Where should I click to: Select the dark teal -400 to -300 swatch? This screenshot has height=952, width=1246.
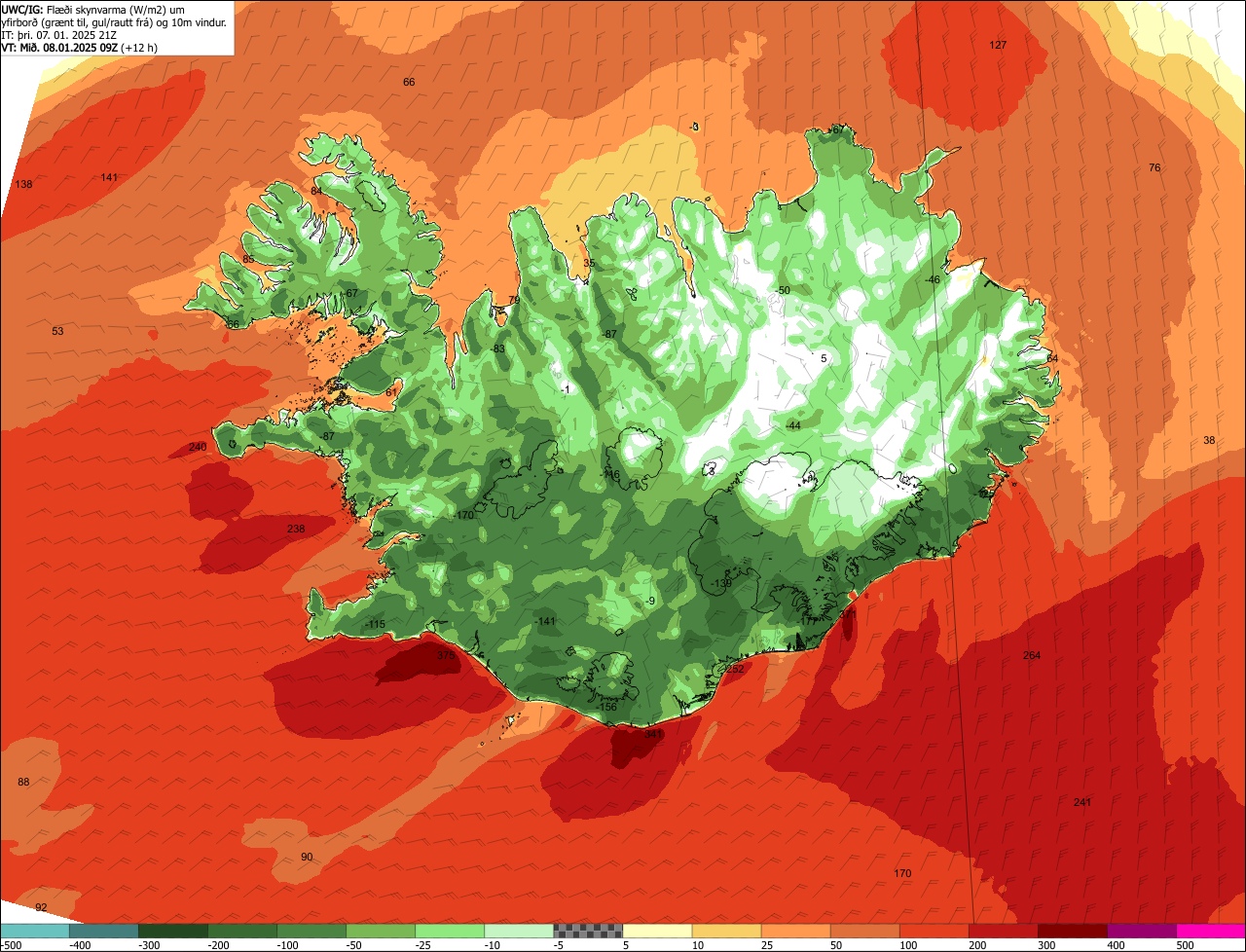tap(103, 931)
